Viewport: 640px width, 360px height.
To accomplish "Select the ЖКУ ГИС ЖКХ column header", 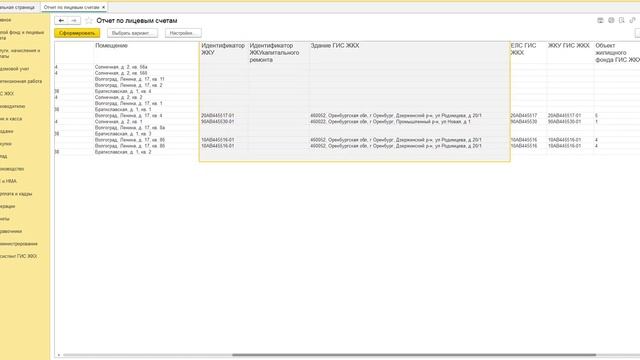I will [x=569, y=46].
